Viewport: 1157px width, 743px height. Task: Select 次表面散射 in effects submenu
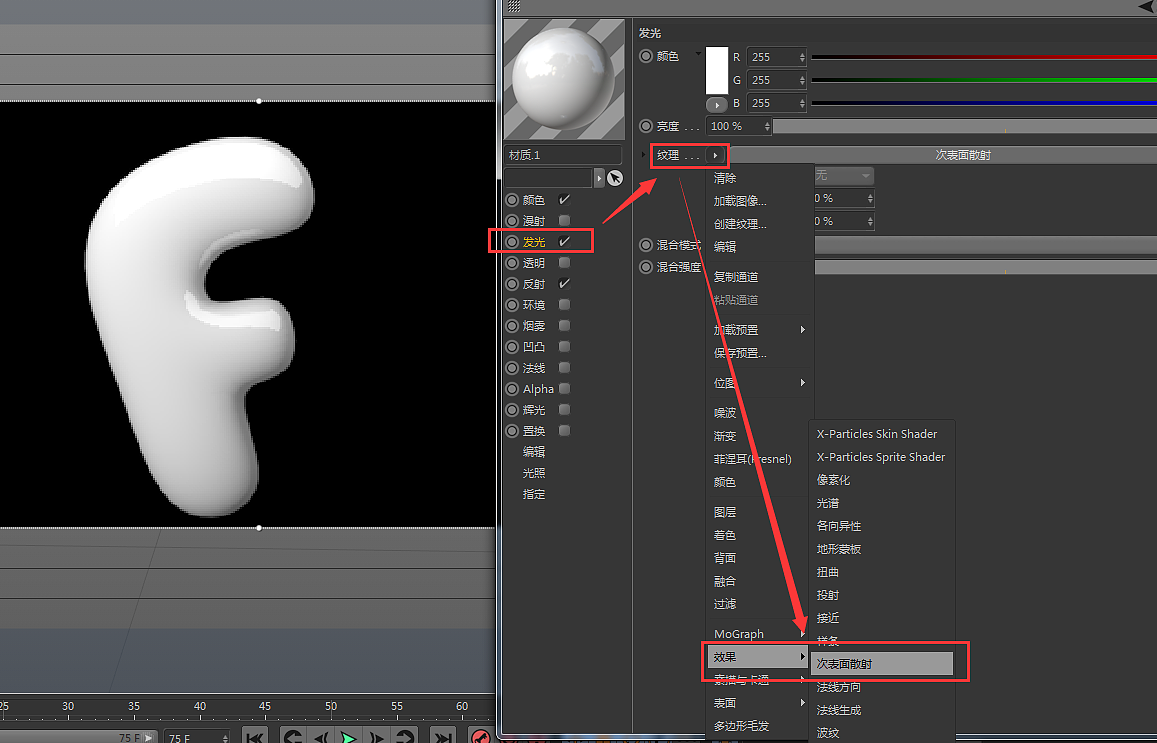pos(882,664)
